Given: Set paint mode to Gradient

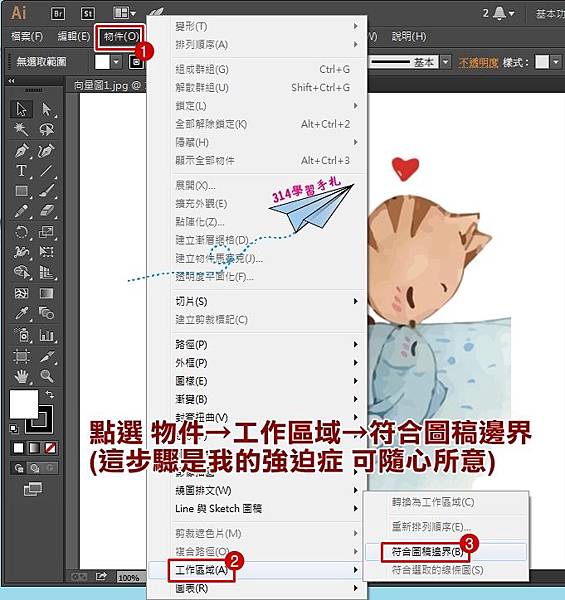Looking at the screenshot, I should (34, 448).
